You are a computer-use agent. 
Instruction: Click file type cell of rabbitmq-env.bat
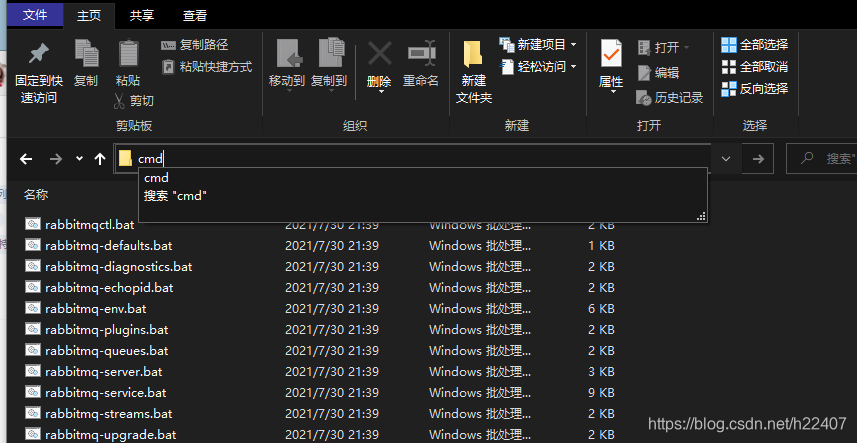click(x=480, y=309)
